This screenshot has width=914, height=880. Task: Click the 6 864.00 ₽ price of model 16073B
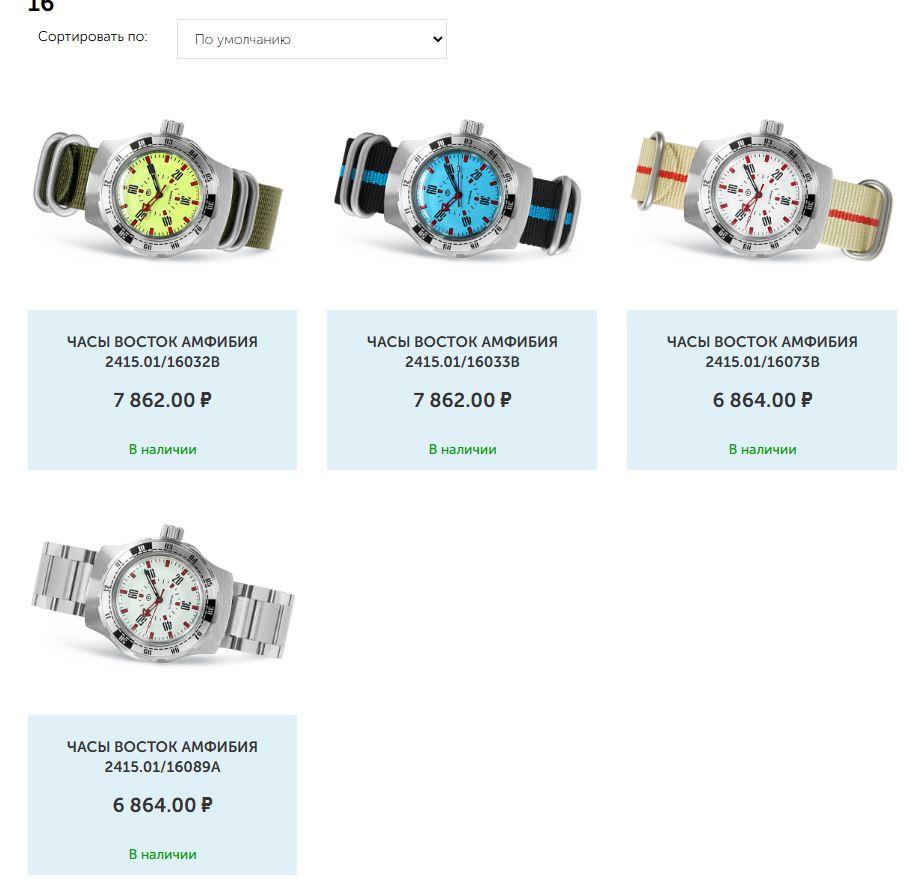762,400
